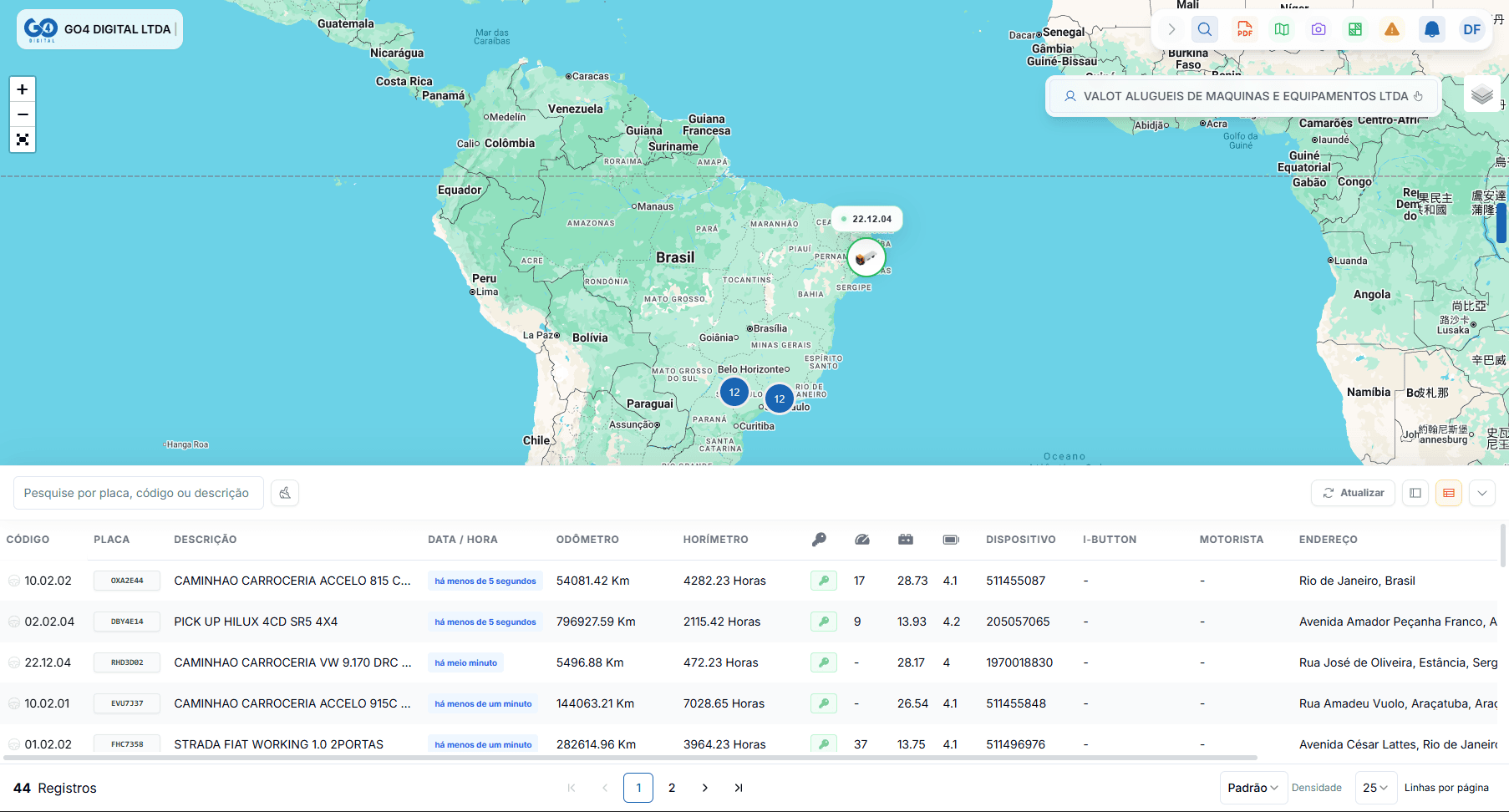Sort by PLACA column header
Image resolution: width=1509 pixels, height=812 pixels.
point(112,540)
